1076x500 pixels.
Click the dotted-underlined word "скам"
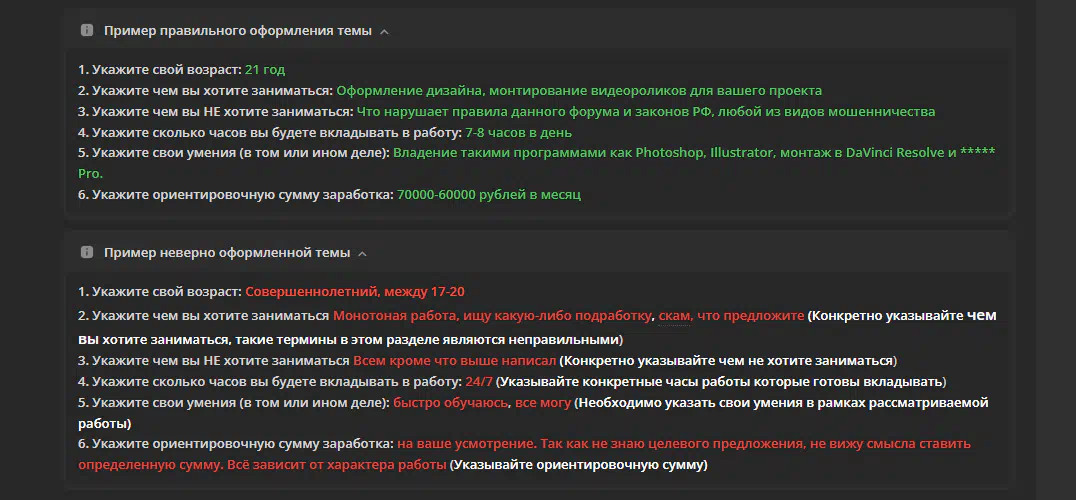point(675,316)
